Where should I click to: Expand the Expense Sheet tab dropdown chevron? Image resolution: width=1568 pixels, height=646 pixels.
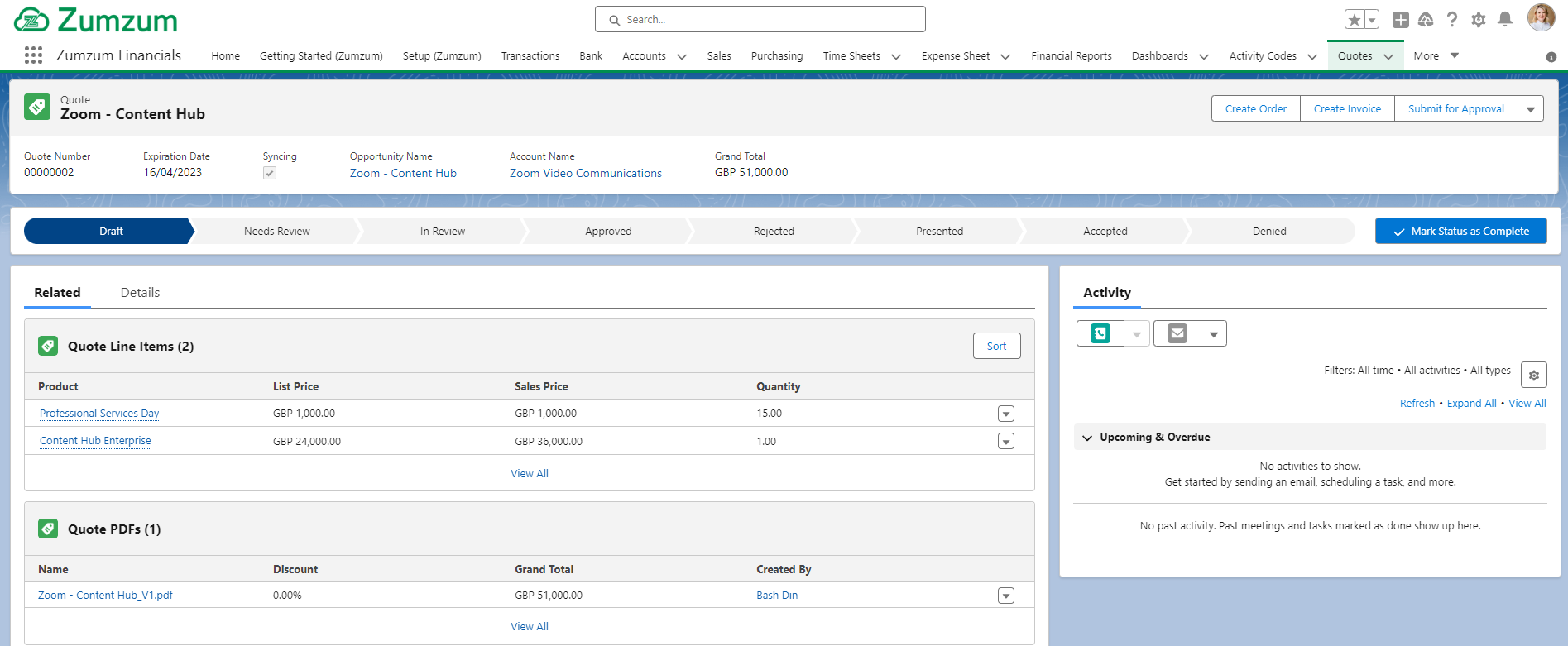[1005, 57]
